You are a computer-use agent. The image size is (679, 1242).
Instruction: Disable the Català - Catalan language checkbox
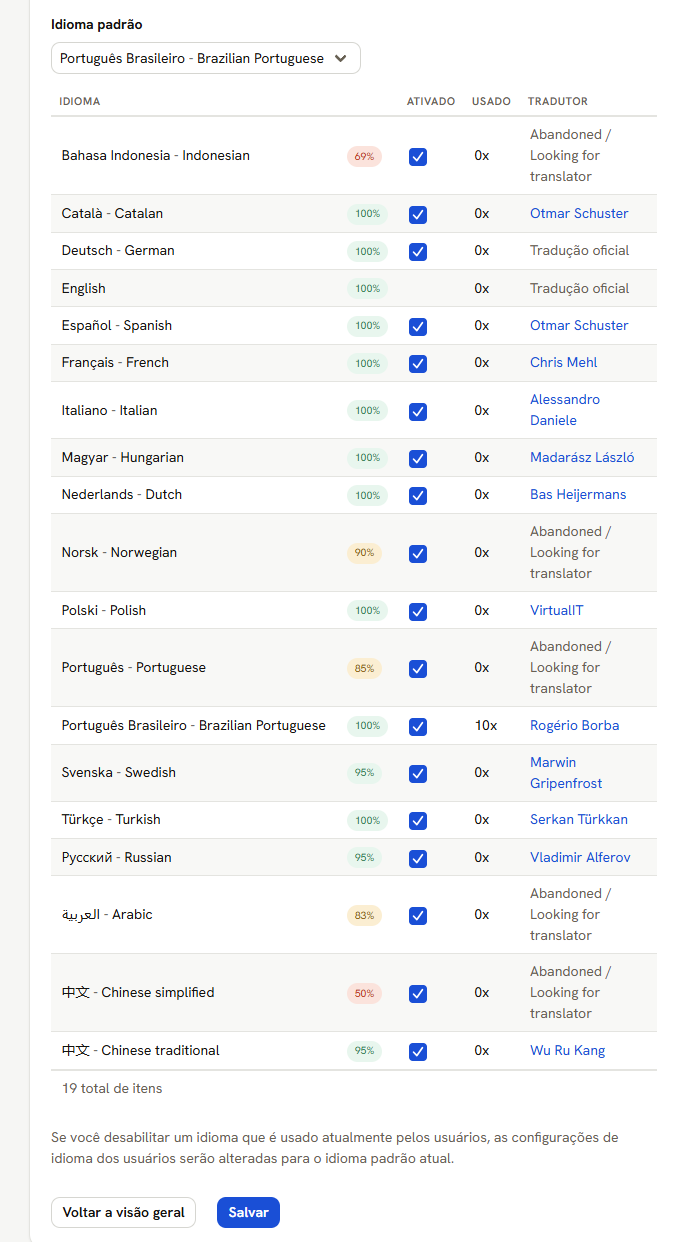coord(418,214)
